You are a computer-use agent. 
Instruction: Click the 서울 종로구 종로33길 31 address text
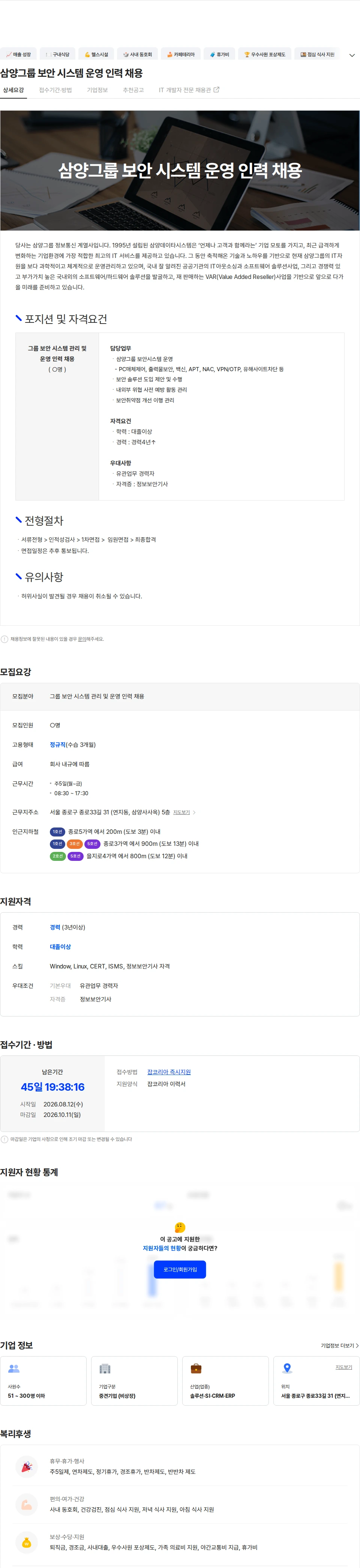tap(109, 812)
